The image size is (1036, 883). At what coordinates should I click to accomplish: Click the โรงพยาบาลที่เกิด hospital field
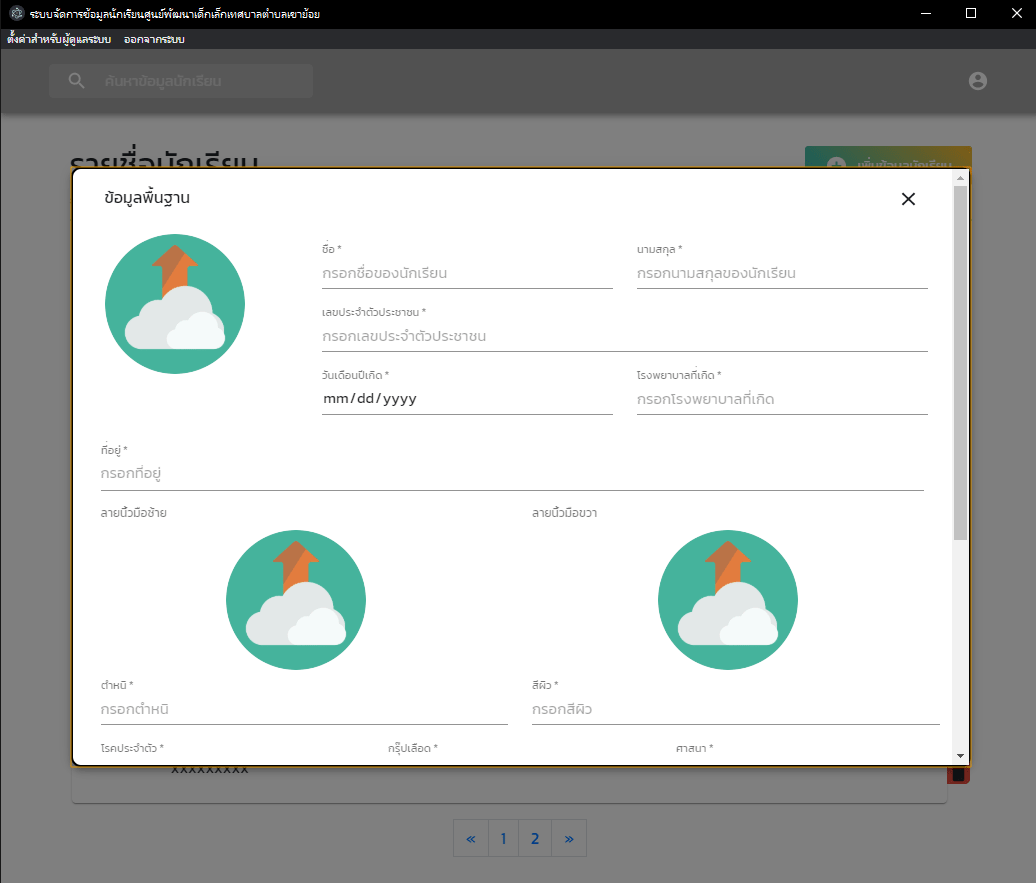(x=781, y=399)
